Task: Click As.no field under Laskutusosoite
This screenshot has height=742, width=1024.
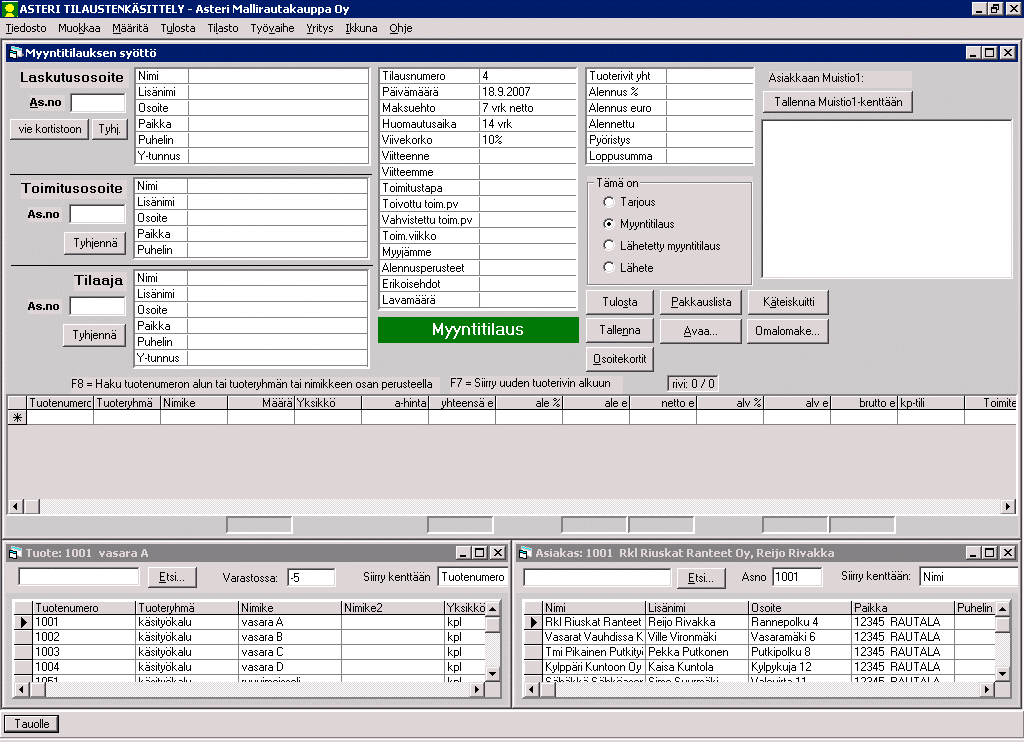Action: click(x=98, y=103)
